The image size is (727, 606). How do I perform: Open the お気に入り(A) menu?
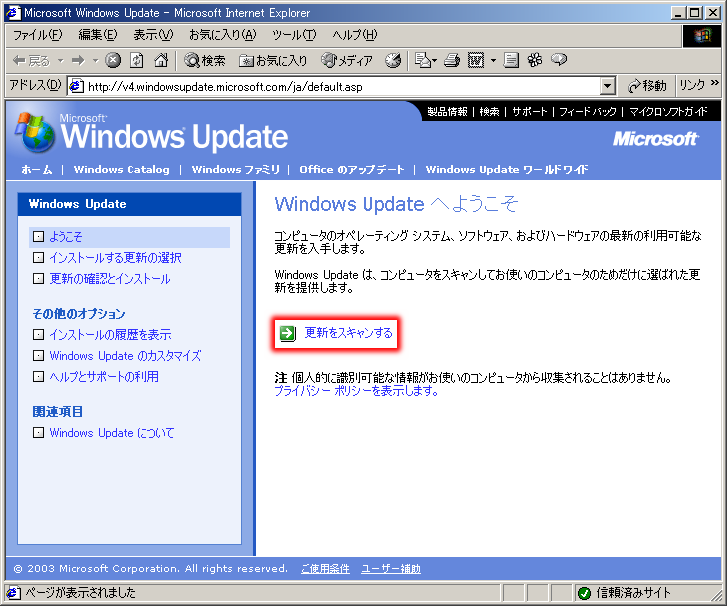[223, 35]
